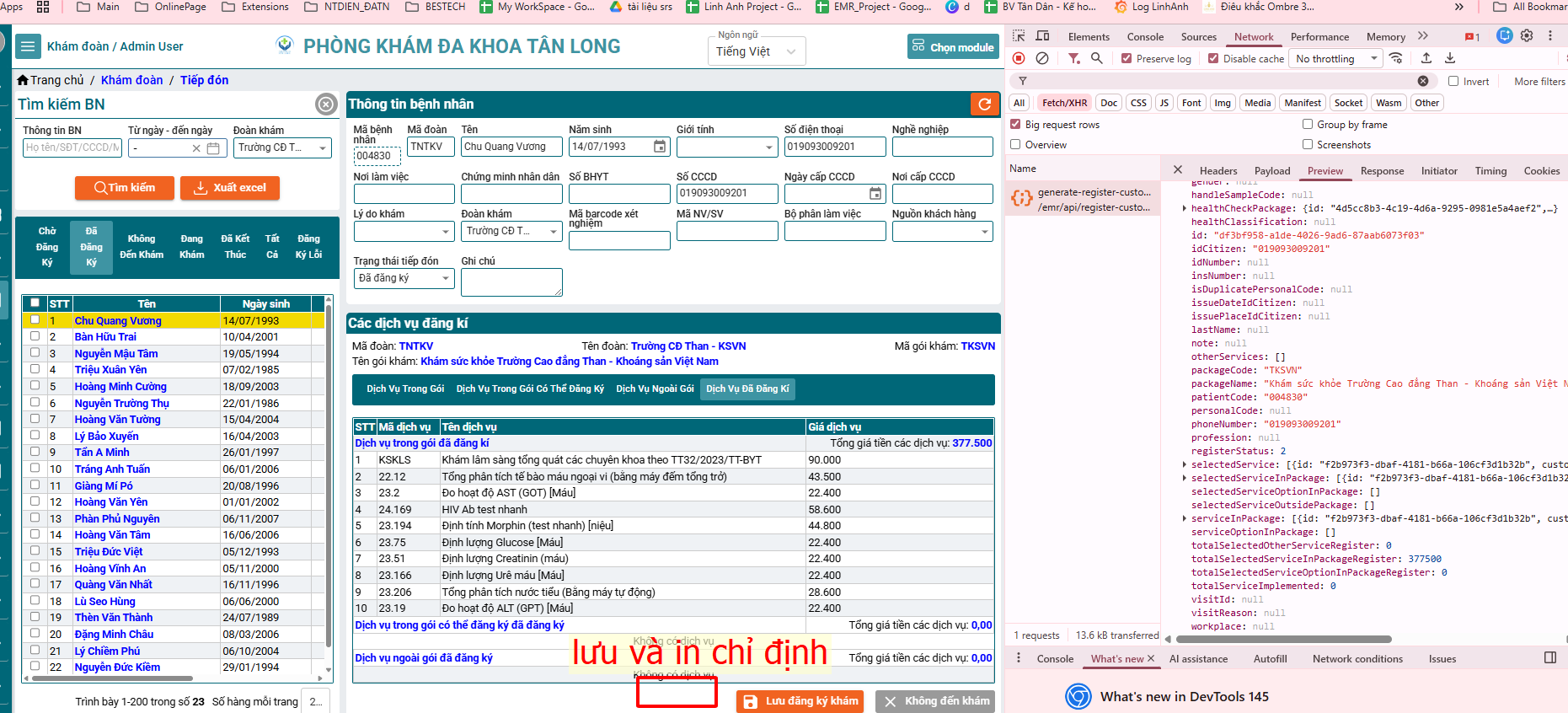Open the Đoàn khám search dropdown

coord(282,148)
